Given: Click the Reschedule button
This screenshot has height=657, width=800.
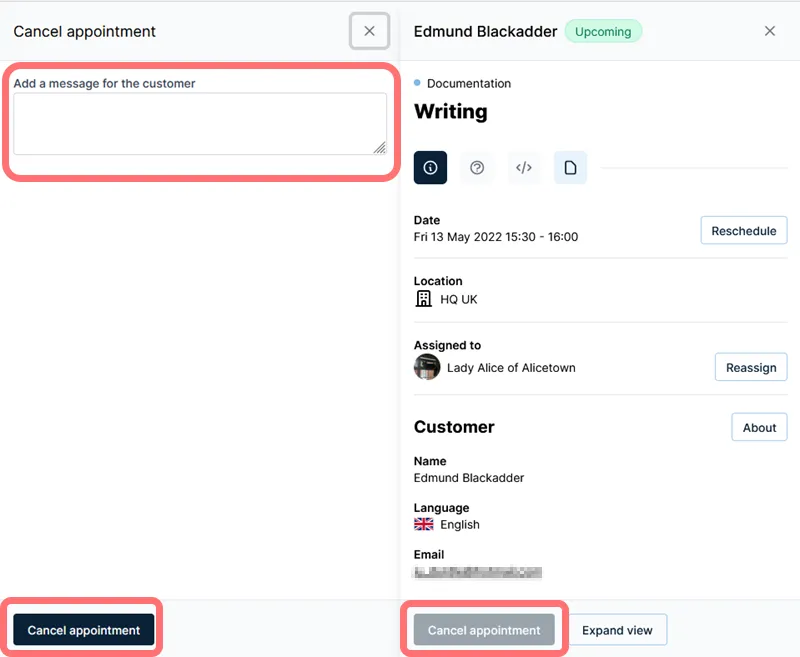Looking at the screenshot, I should click(x=744, y=231).
